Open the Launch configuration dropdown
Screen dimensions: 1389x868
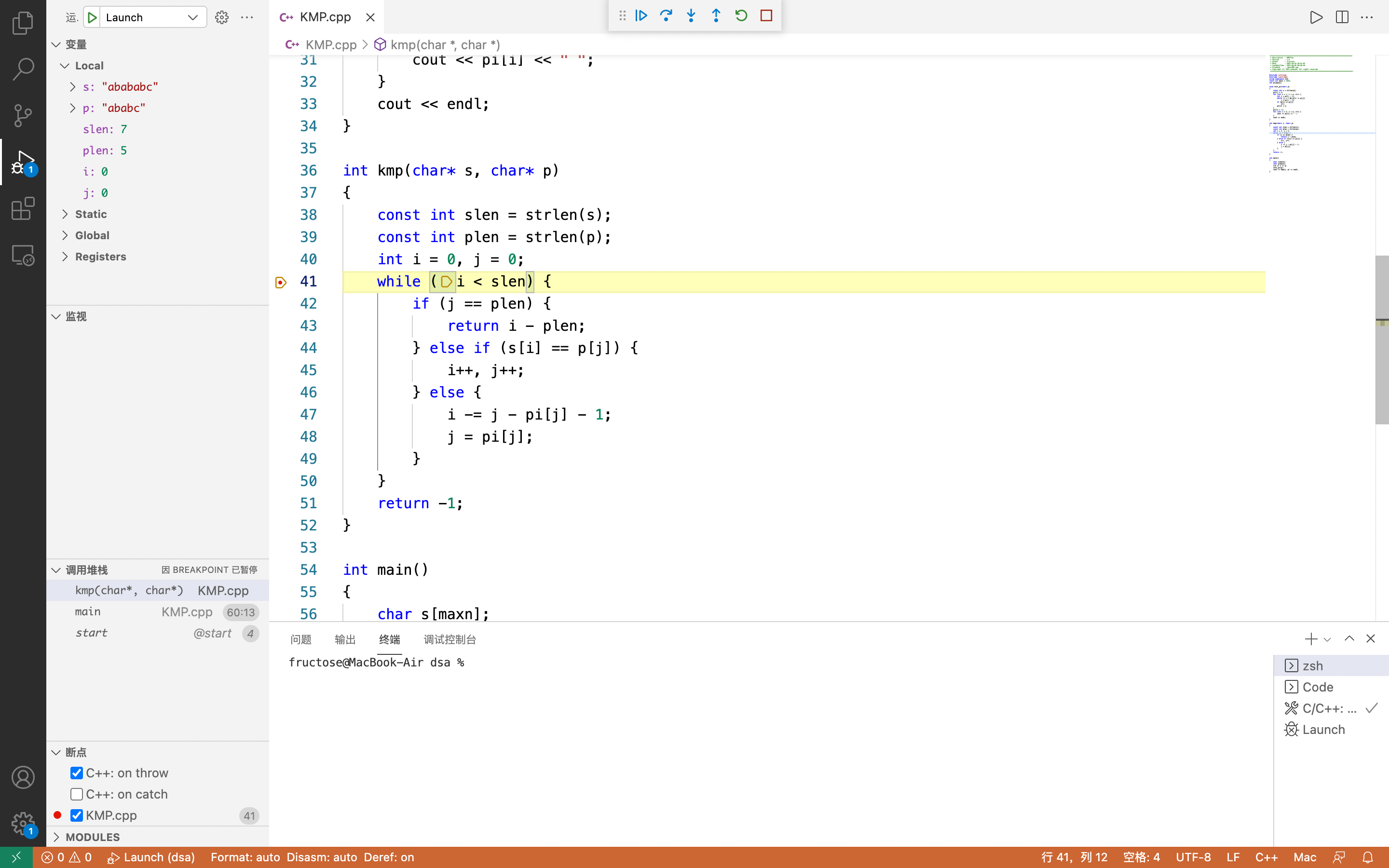coord(193,17)
